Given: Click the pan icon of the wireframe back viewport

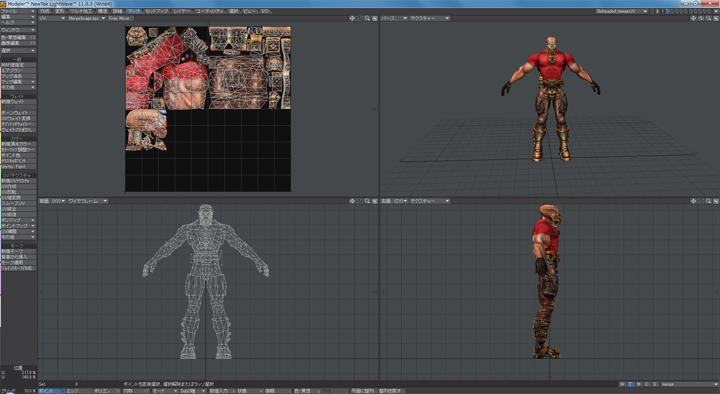Looking at the screenshot, I should [352, 201].
